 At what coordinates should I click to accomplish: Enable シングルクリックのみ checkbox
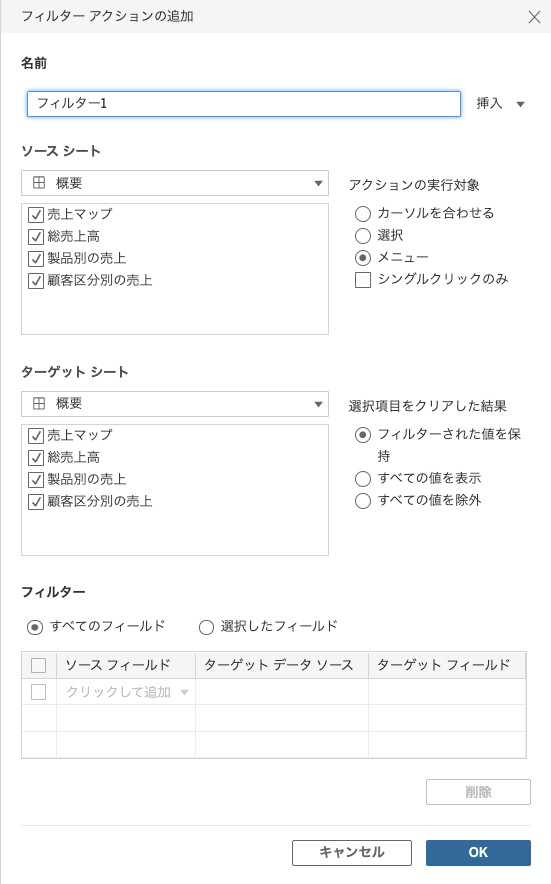click(x=363, y=280)
